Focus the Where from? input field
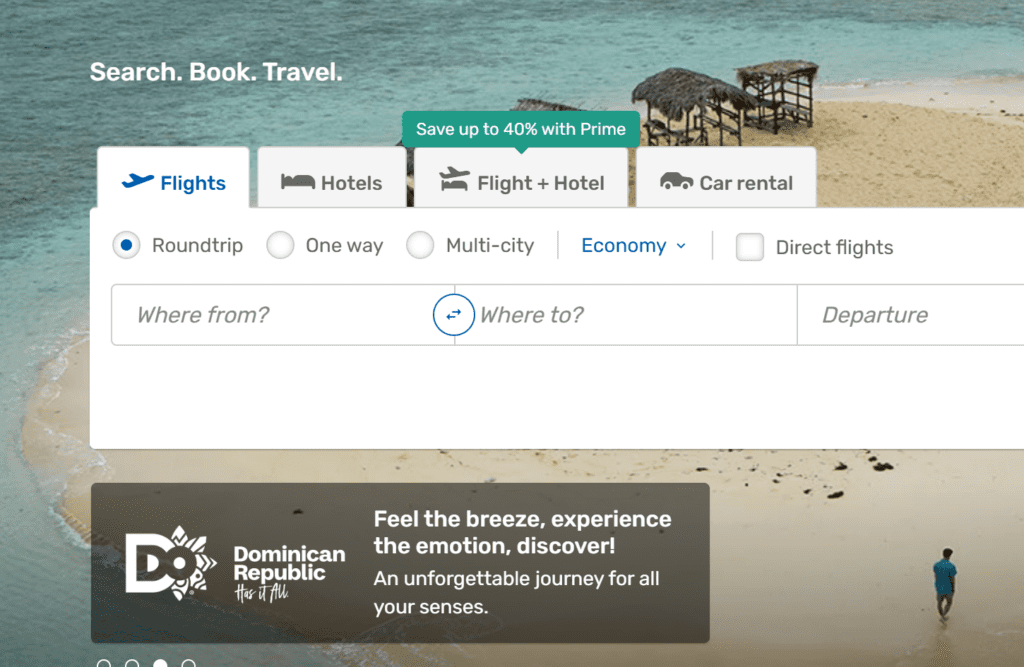The image size is (1024, 667). [x=270, y=315]
